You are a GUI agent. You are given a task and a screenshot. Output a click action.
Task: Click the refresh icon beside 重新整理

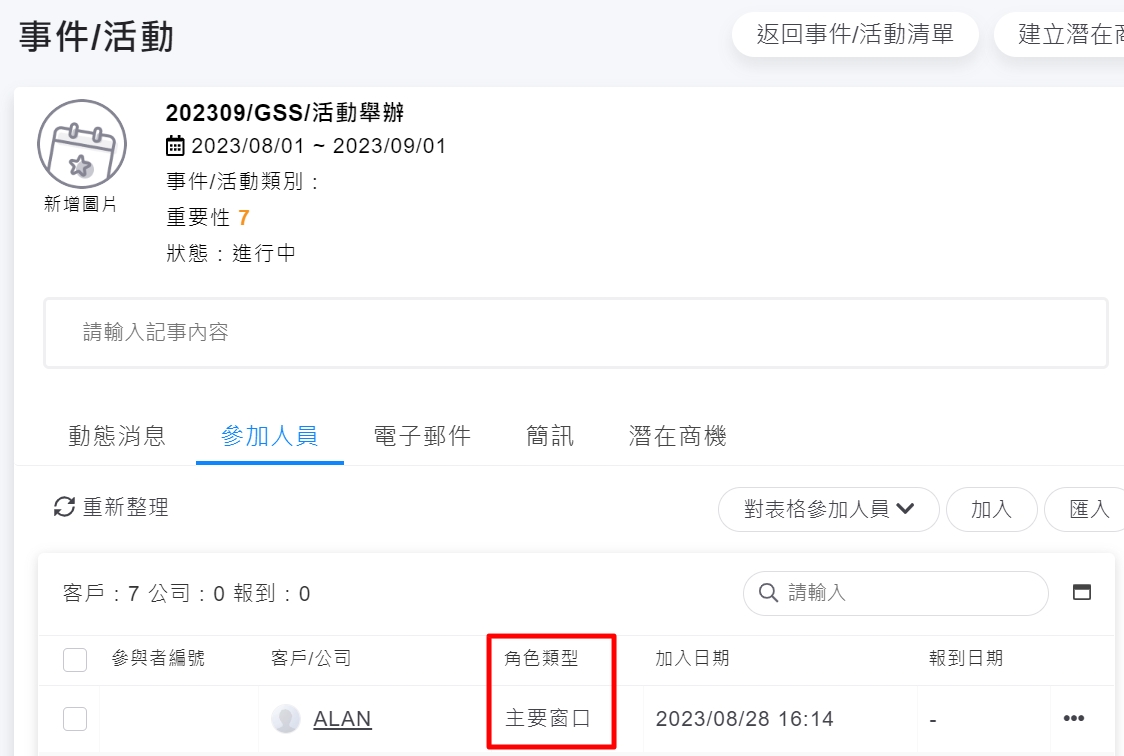point(65,507)
